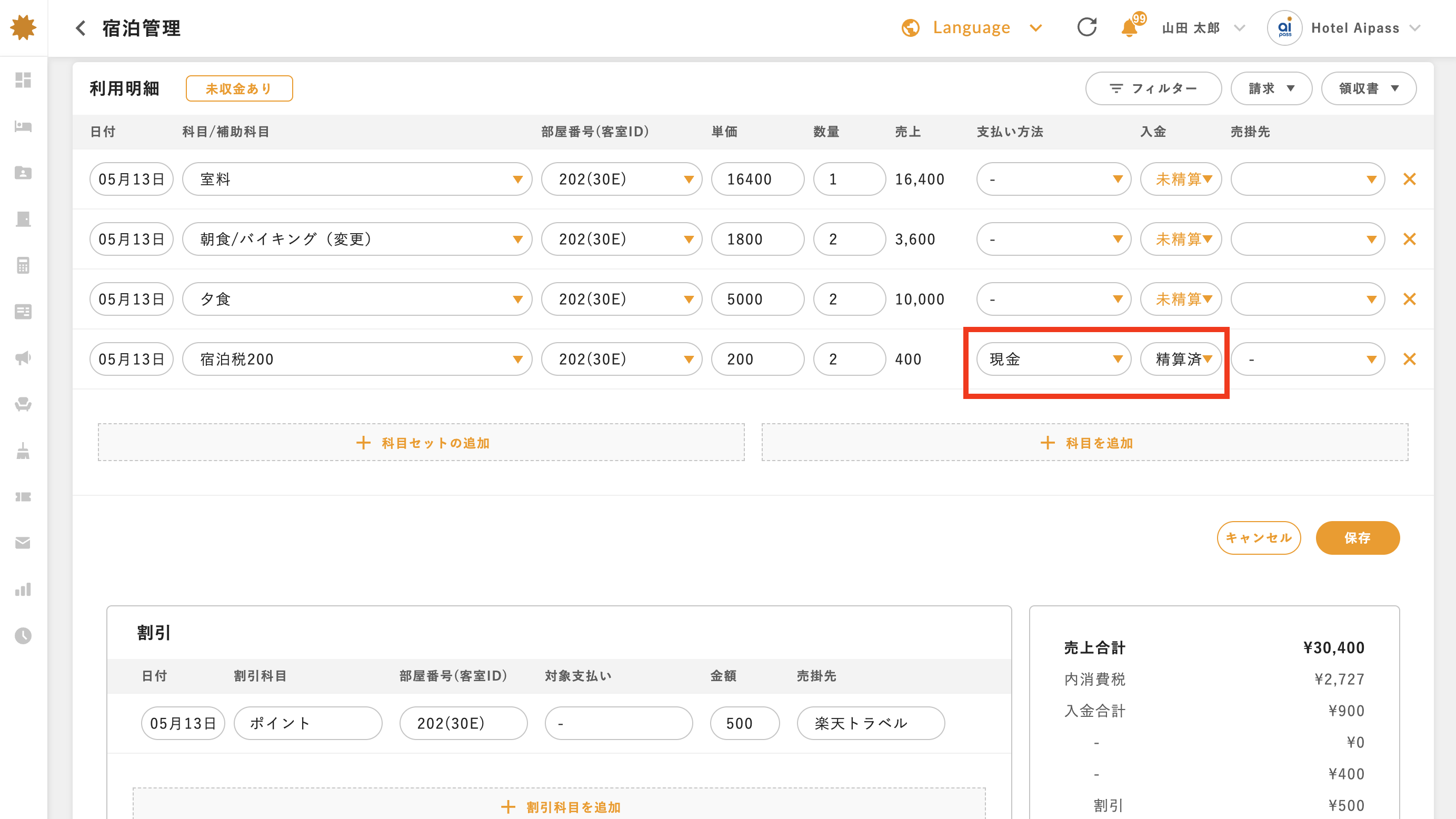The width and height of the screenshot is (1456, 819).
Task: Open the mail envelope sidebar icon
Action: pos(23,543)
